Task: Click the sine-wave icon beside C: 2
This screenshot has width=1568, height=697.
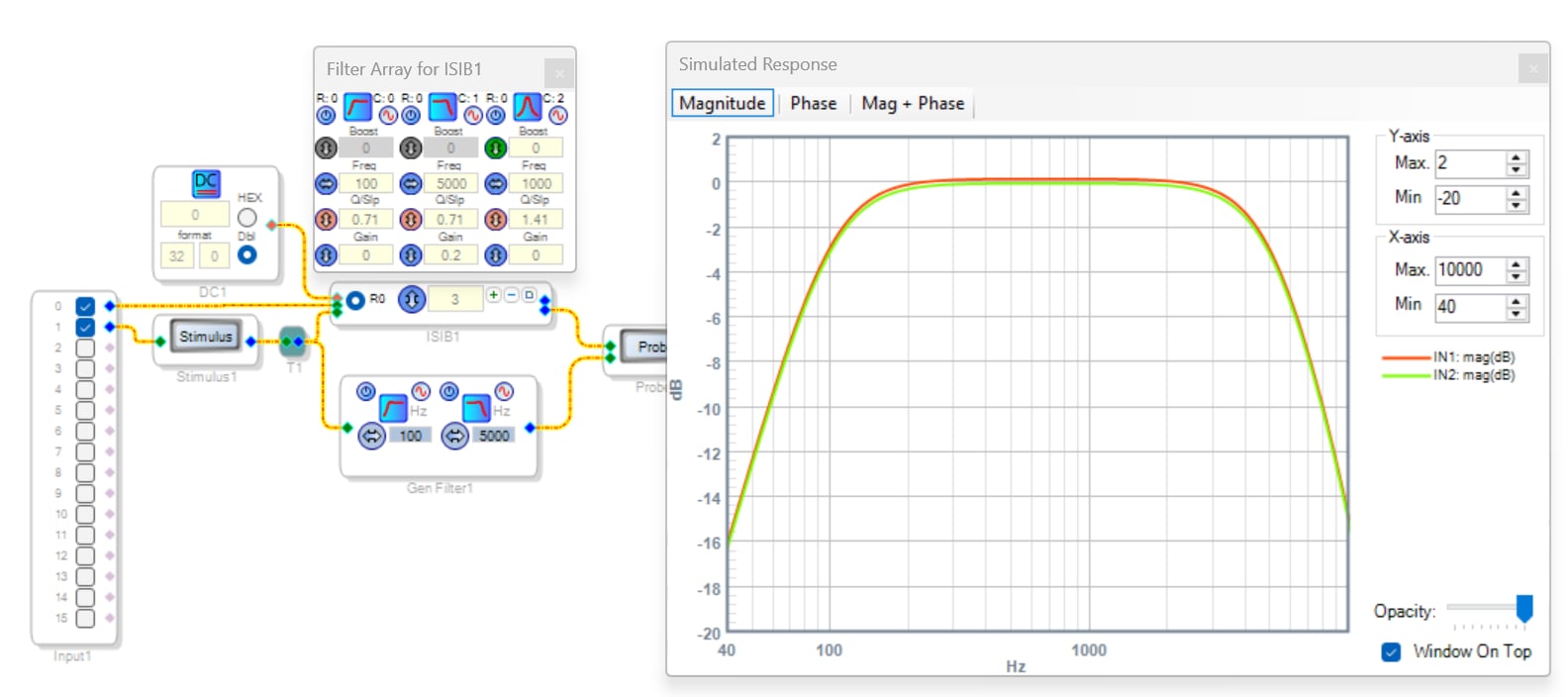Action: point(558,115)
